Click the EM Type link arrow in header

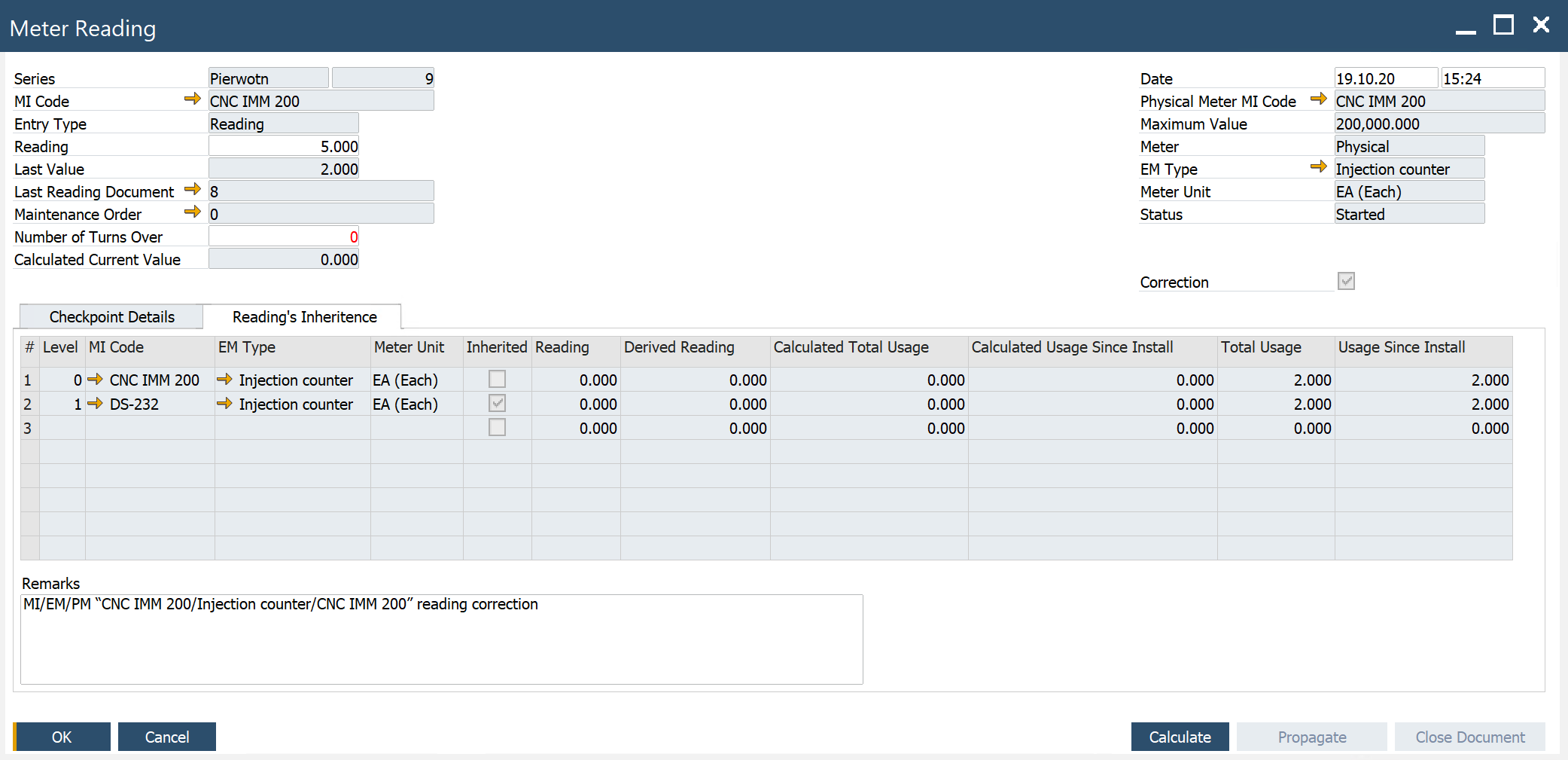point(1318,166)
